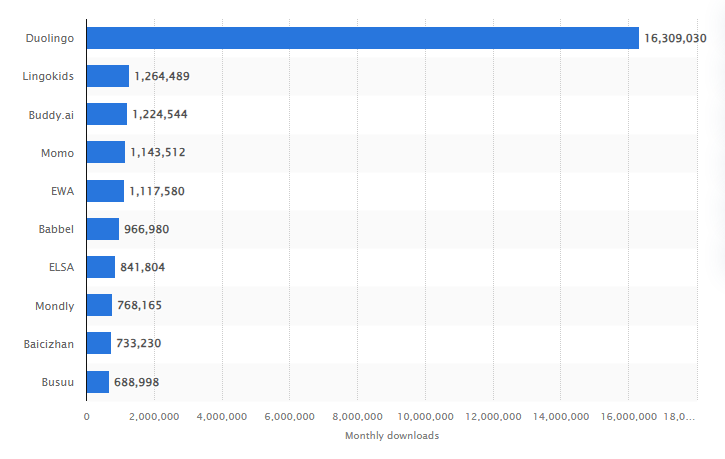Screen dimensions: 725x459
Task: Click the Duolingo bar in the chart
Action: [362, 38]
